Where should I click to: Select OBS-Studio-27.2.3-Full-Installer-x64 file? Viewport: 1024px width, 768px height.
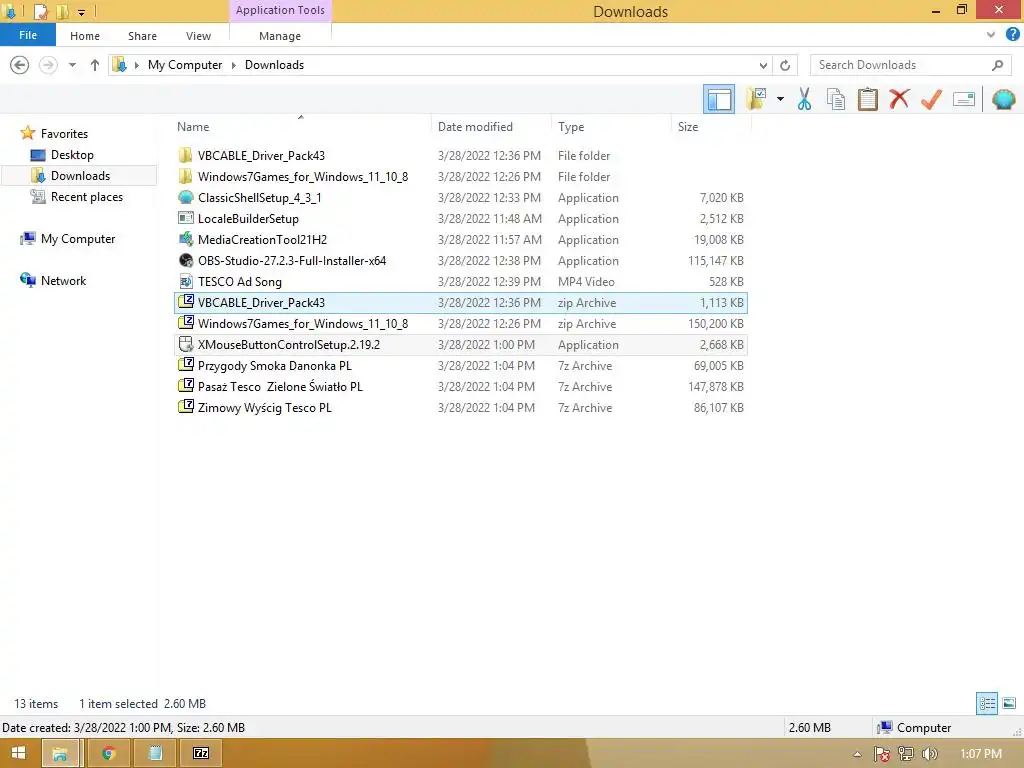tap(461, 260)
